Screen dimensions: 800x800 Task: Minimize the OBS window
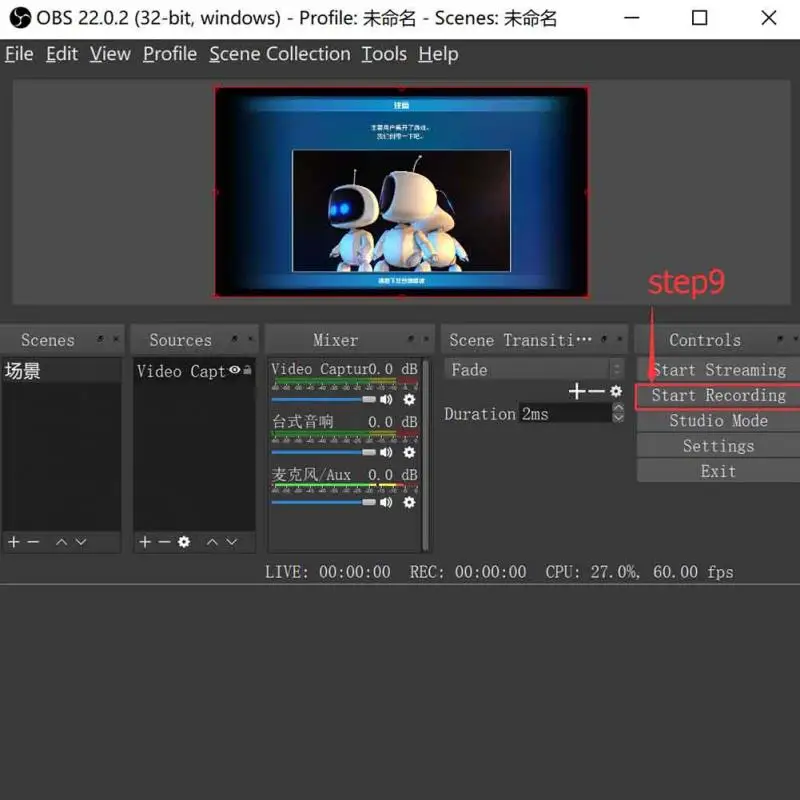point(632,18)
